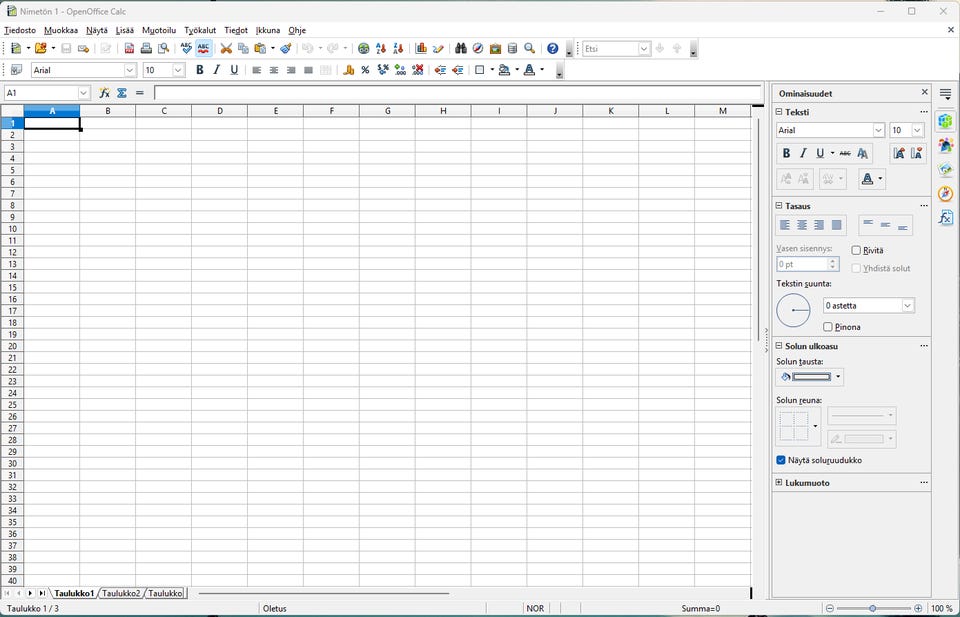Open sidebar font size 10 dropdown
The image size is (960, 617).
[917, 130]
